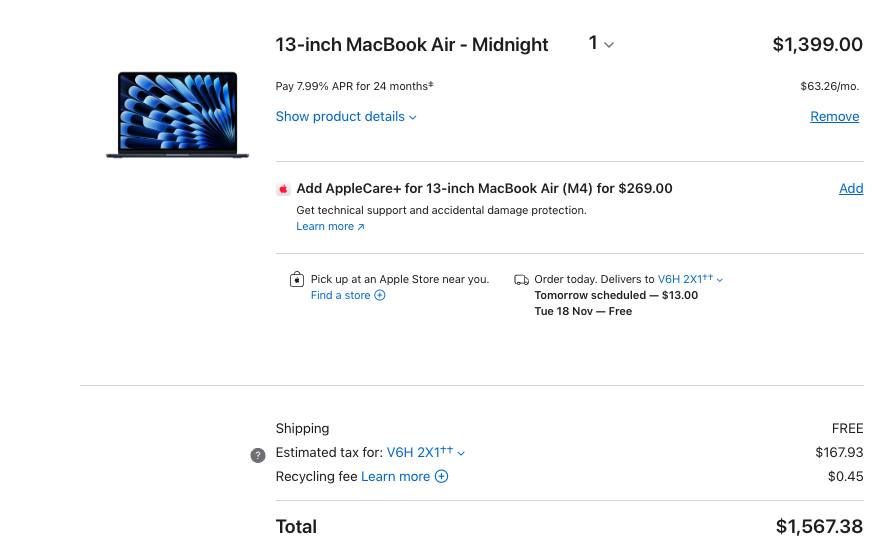Add AppleCare+ to the order
The image size is (890, 549).
pos(851,189)
